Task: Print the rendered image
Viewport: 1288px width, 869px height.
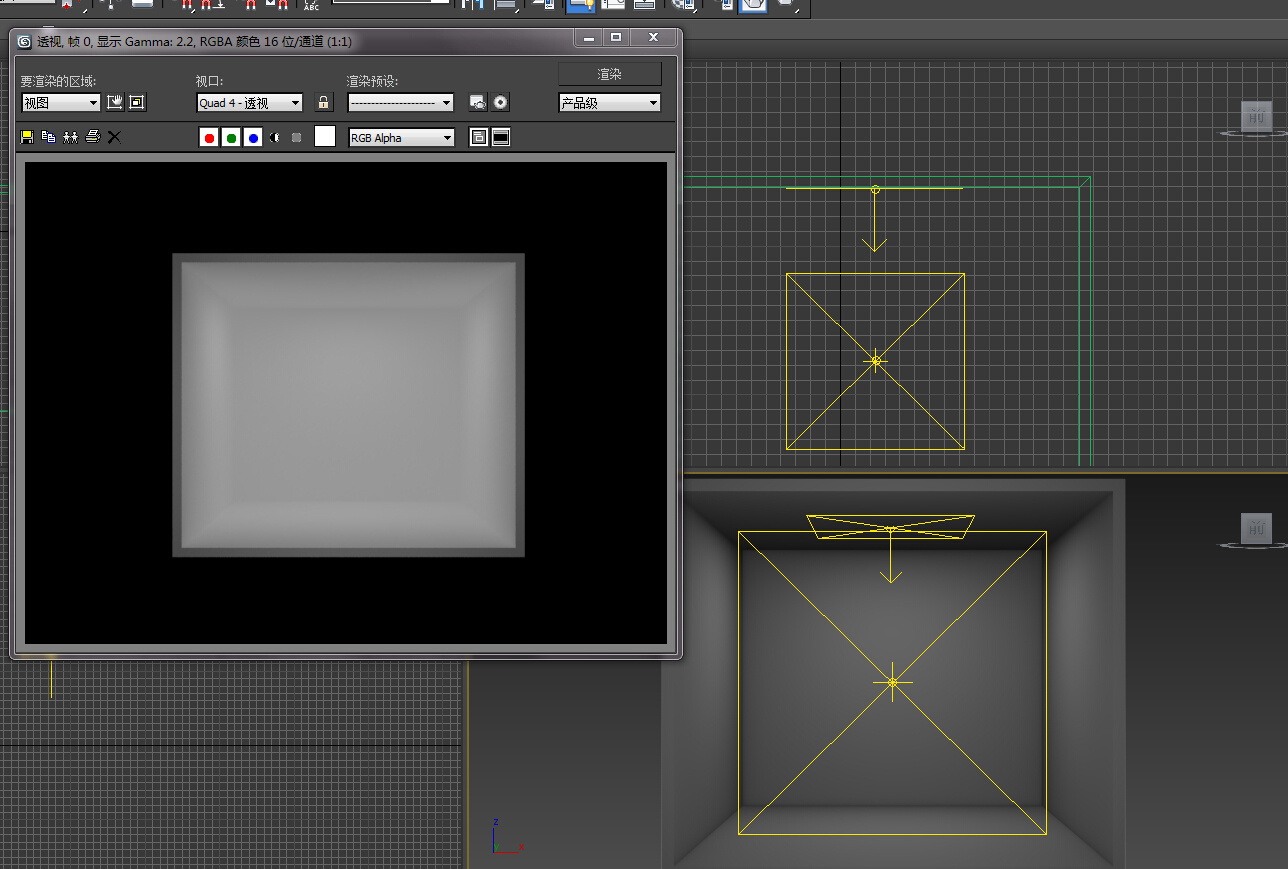Action: [x=93, y=137]
